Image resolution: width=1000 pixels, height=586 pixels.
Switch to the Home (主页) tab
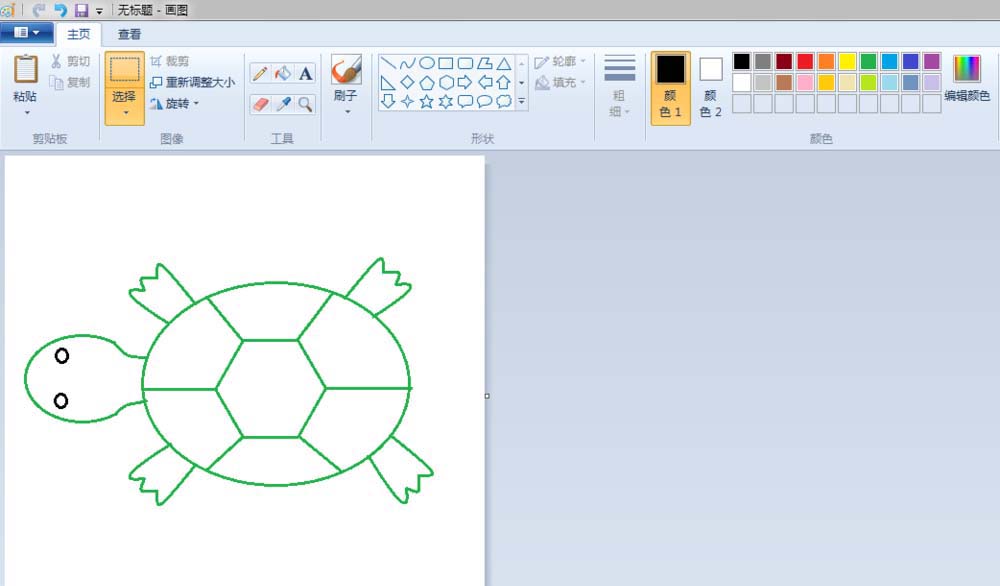pos(79,34)
